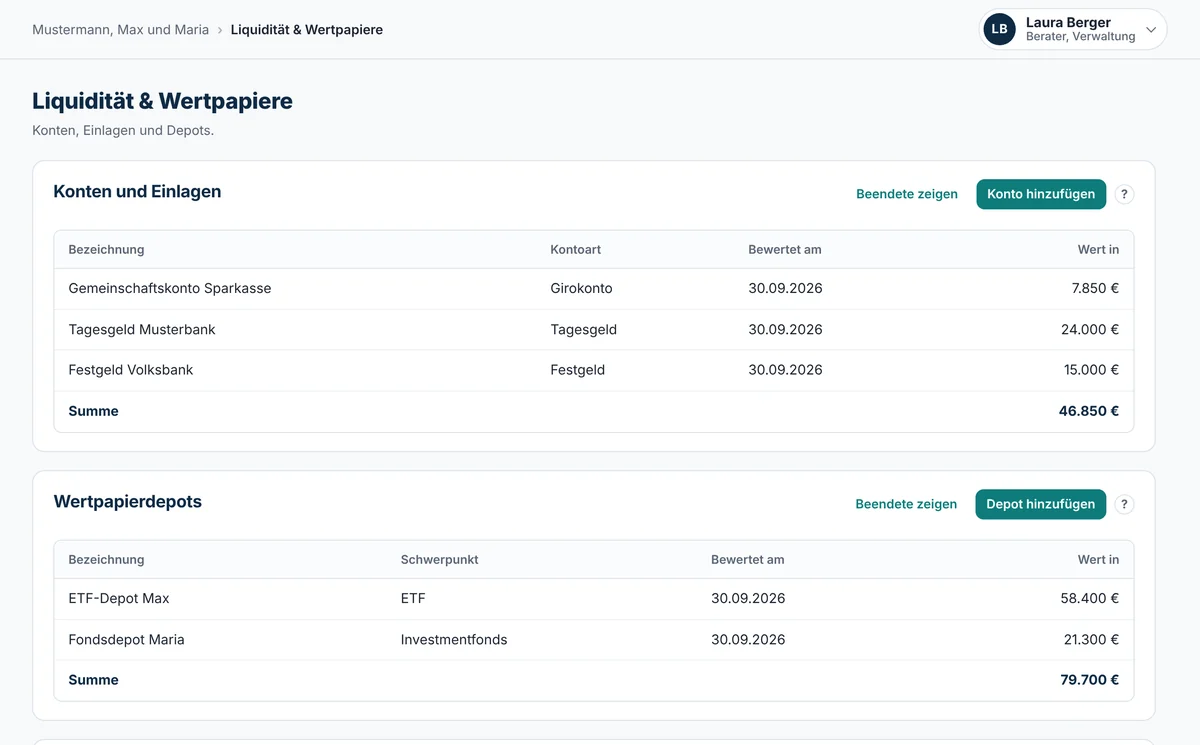Open the Festgeld Volksbank row
The width and height of the screenshot is (1200, 745).
[x=594, y=370]
